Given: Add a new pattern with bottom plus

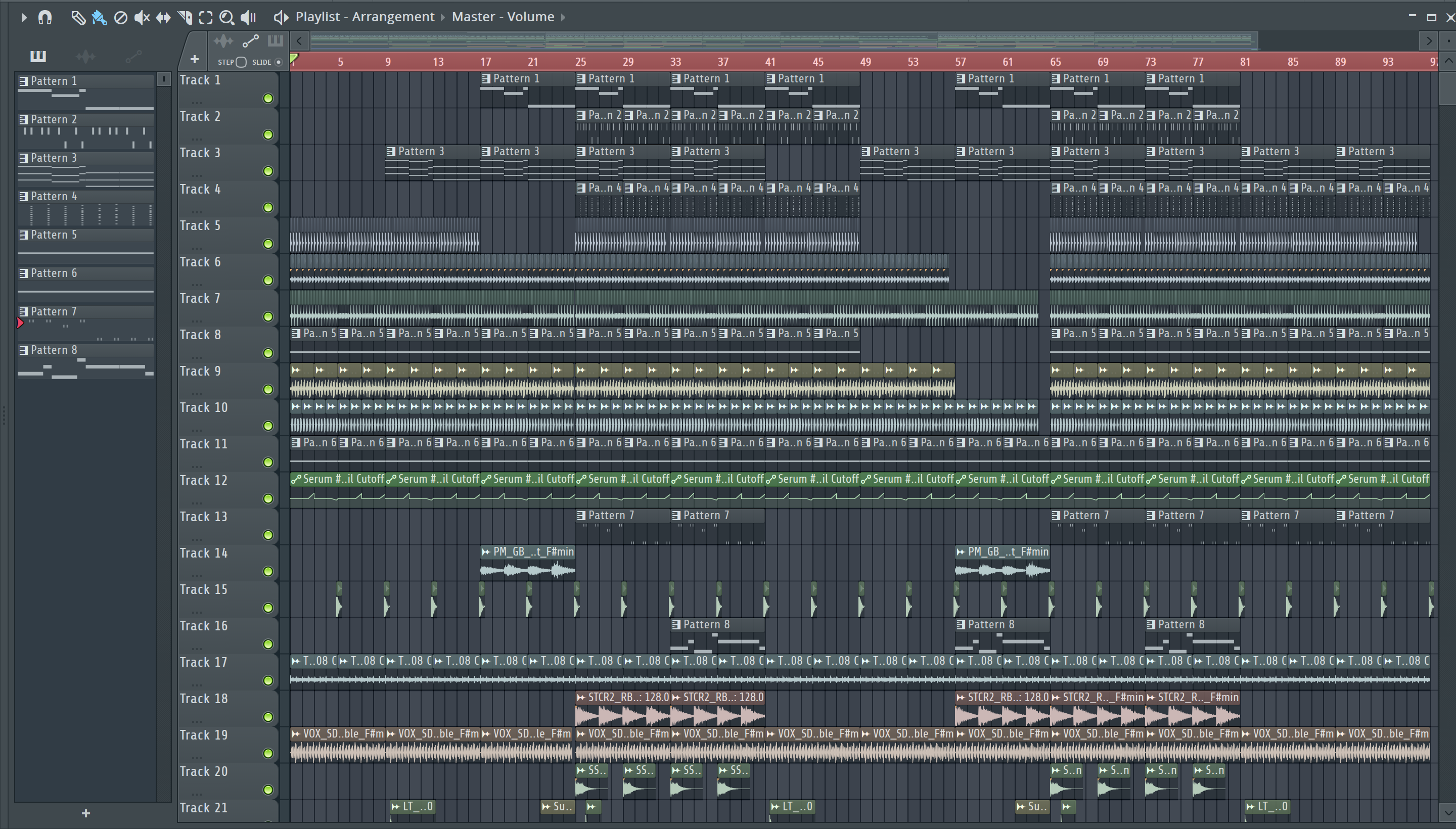Looking at the screenshot, I should coord(86,813).
